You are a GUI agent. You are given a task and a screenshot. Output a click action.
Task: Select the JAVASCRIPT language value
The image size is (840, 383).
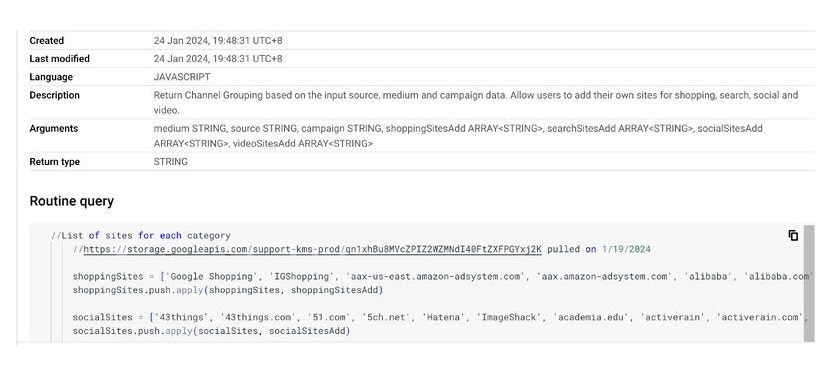pos(182,77)
